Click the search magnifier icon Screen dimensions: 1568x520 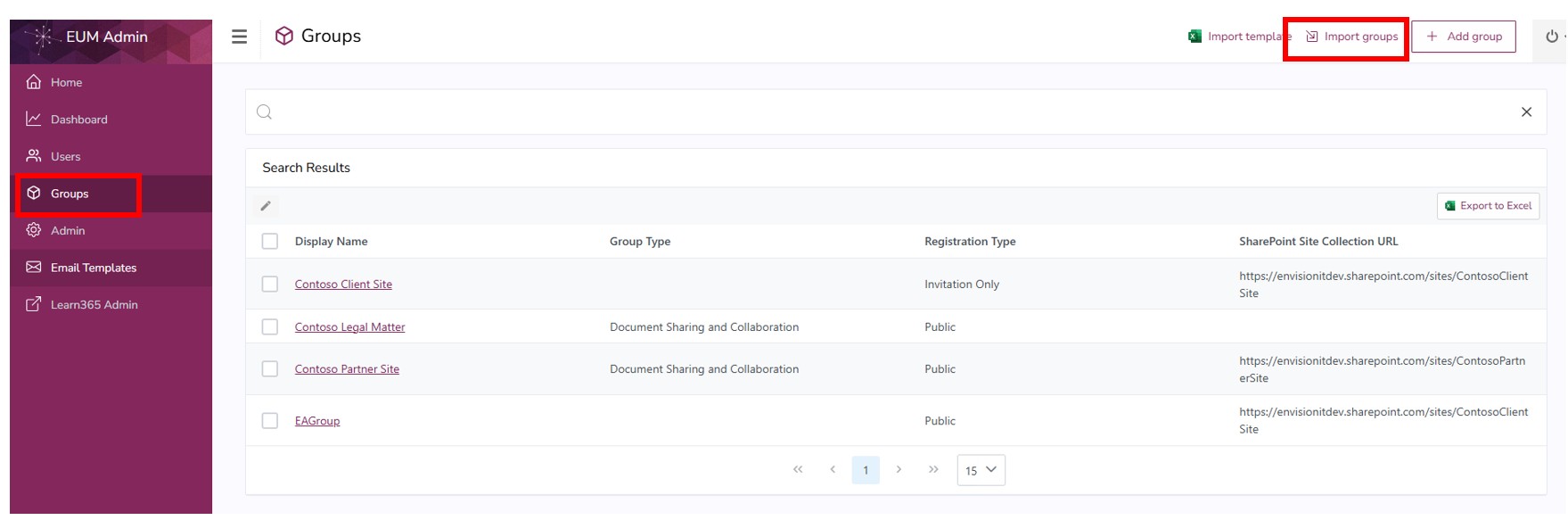265,112
